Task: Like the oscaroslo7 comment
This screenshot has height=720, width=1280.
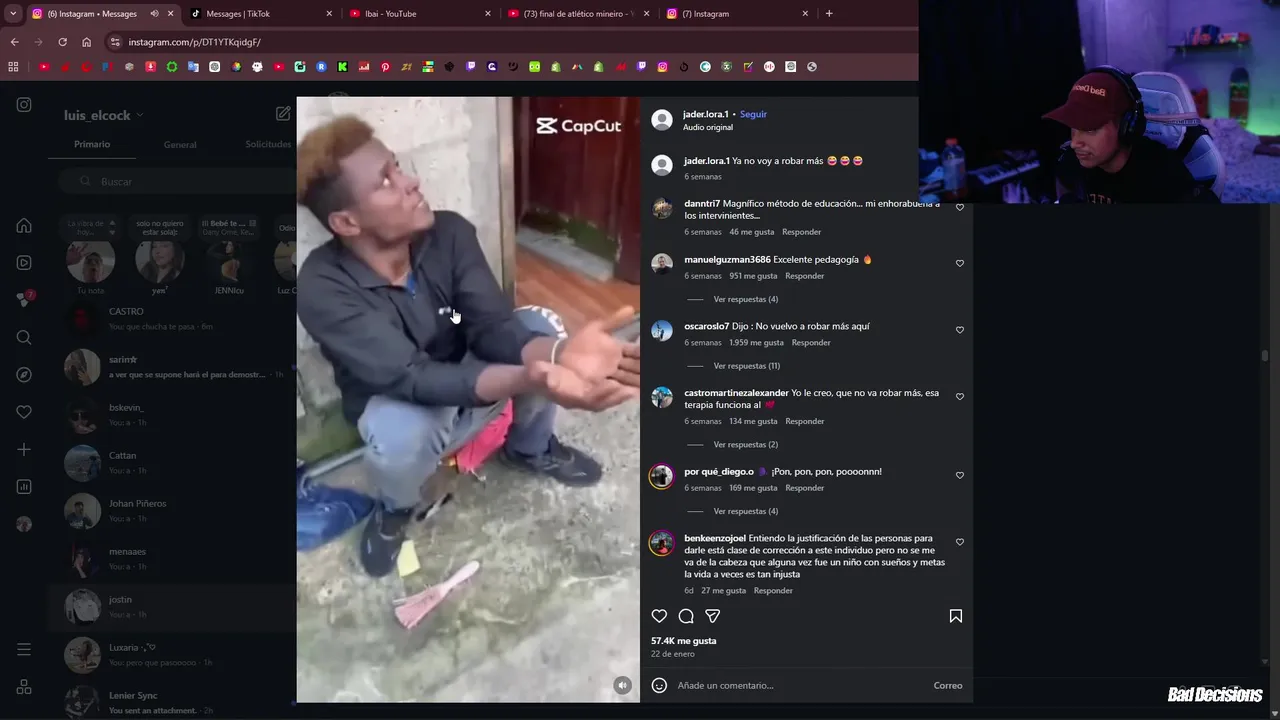Action: click(x=960, y=330)
